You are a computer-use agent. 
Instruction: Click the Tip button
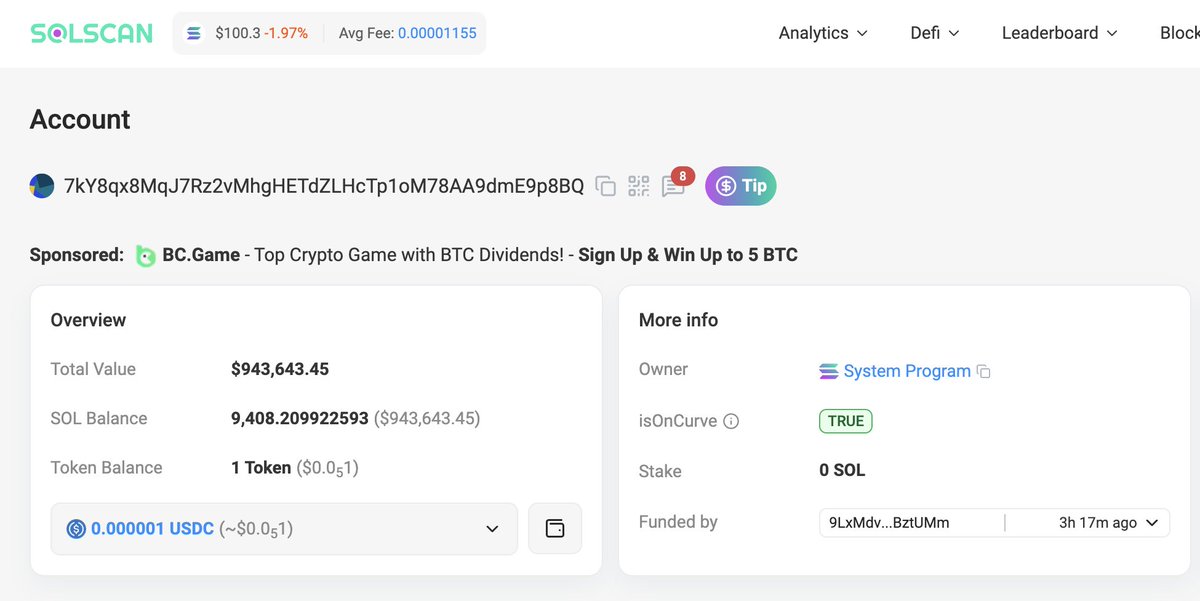[741, 186]
